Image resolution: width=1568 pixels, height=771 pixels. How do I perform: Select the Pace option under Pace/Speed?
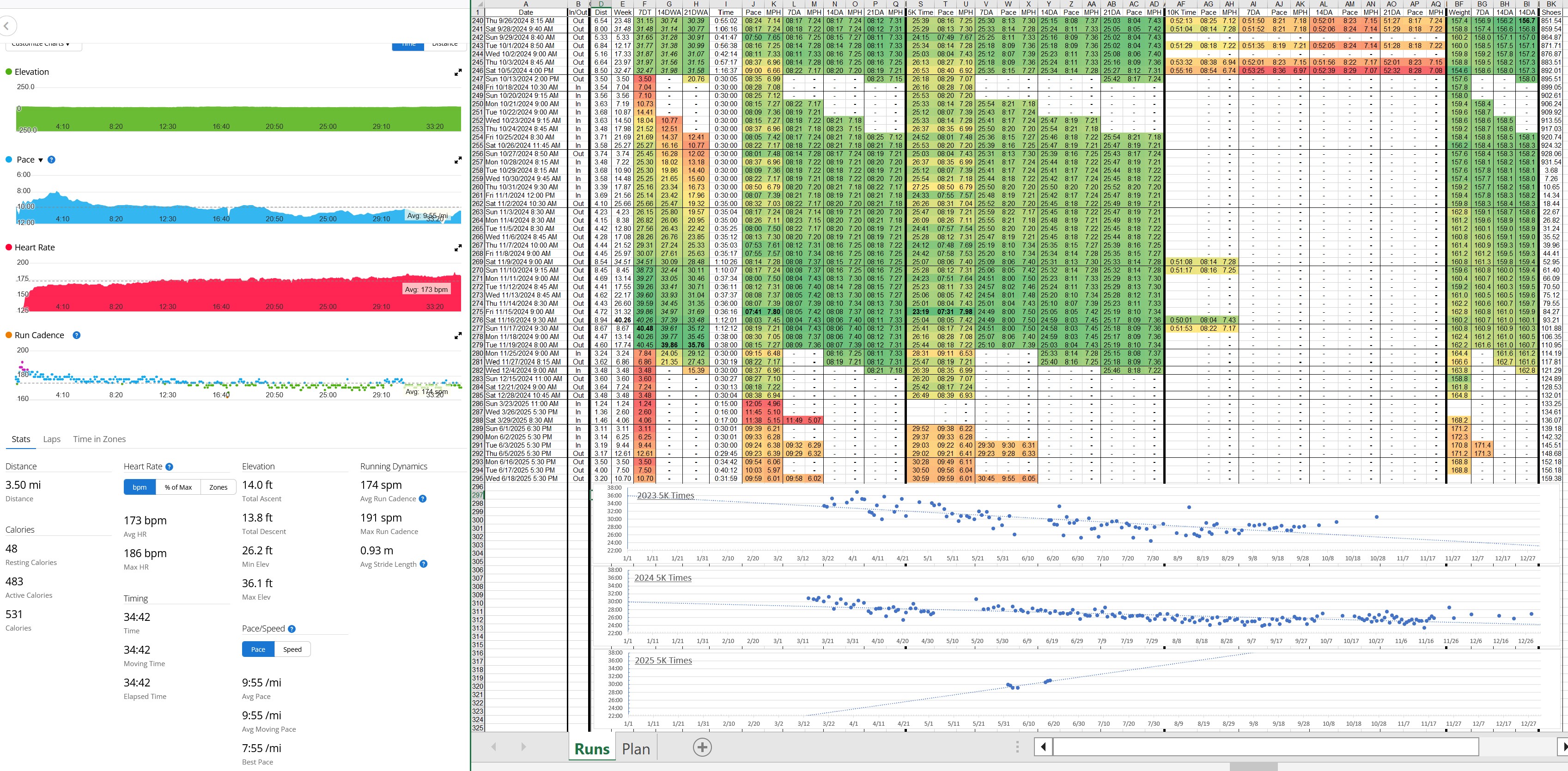coord(258,650)
